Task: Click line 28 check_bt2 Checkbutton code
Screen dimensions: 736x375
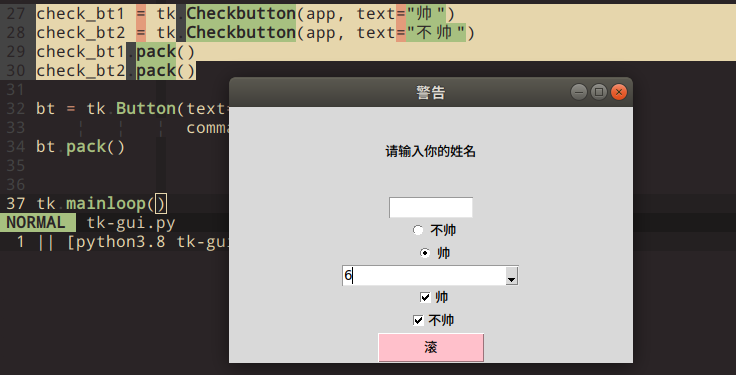Action: click(256, 32)
